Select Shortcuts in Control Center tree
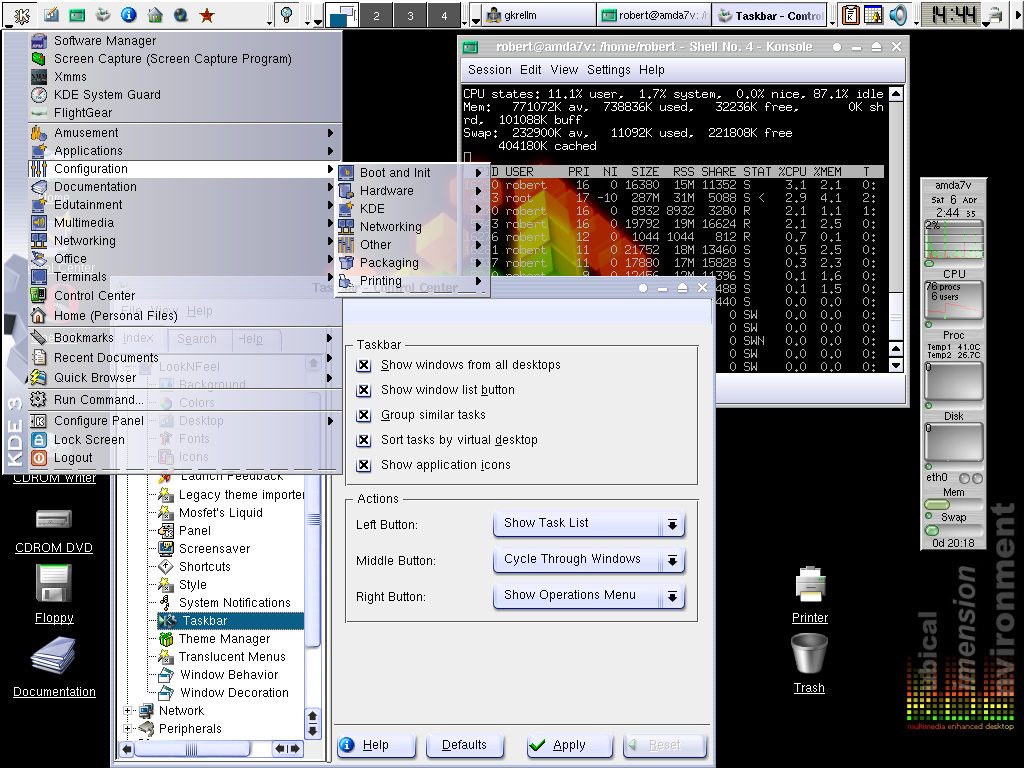Image resolution: width=1024 pixels, height=768 pixels. coord(204,567)
